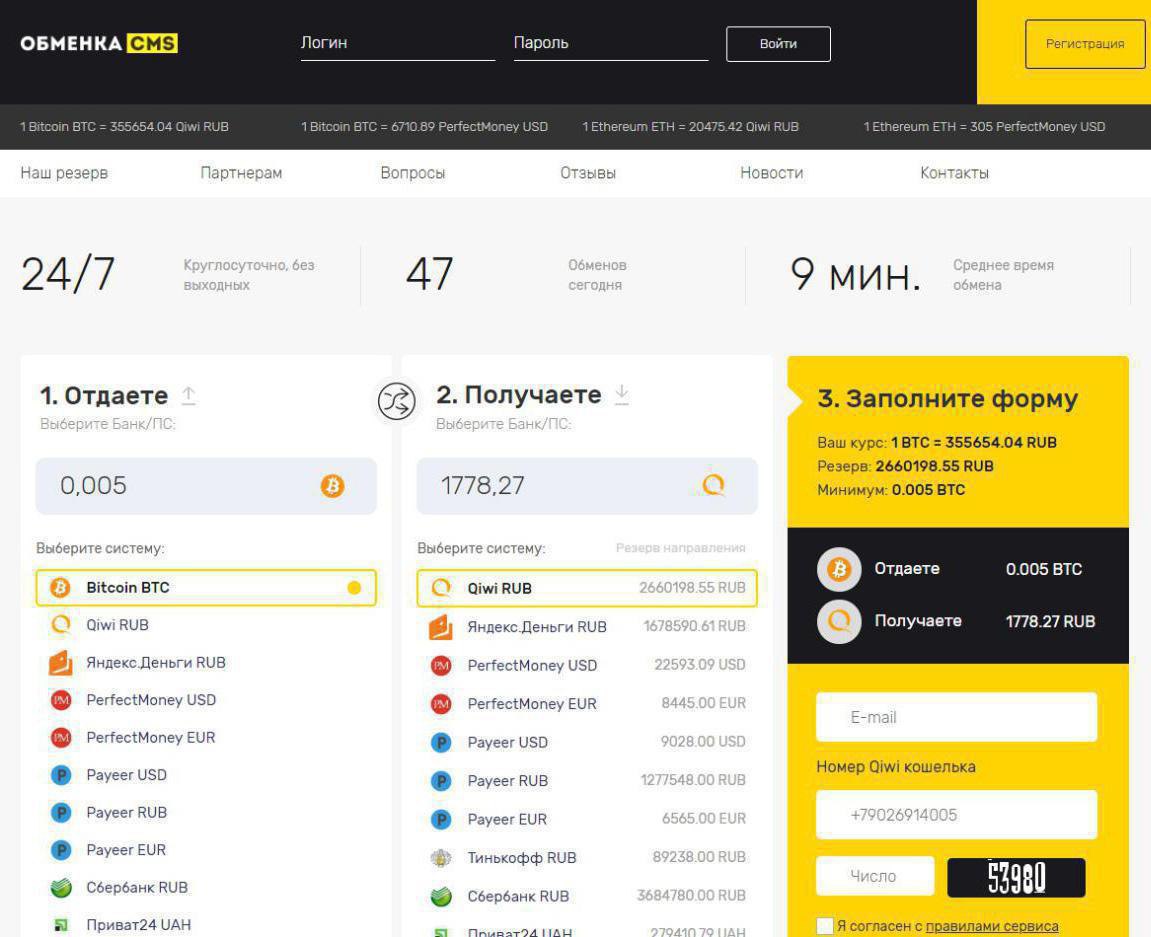The width and height of the screenshot is (1151, 937).
Task: Click the down arrow icon next to the Получаете heading
Action: coord(622,394)
